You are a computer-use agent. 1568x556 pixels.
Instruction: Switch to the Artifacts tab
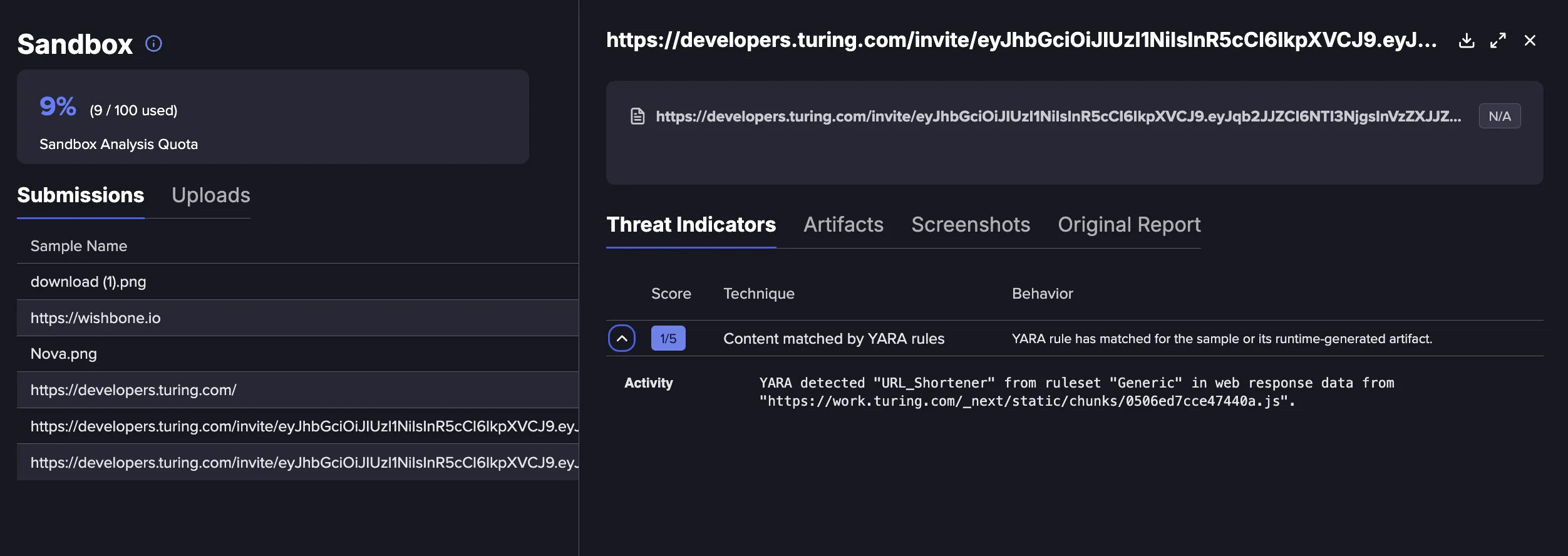click(843, 225)
